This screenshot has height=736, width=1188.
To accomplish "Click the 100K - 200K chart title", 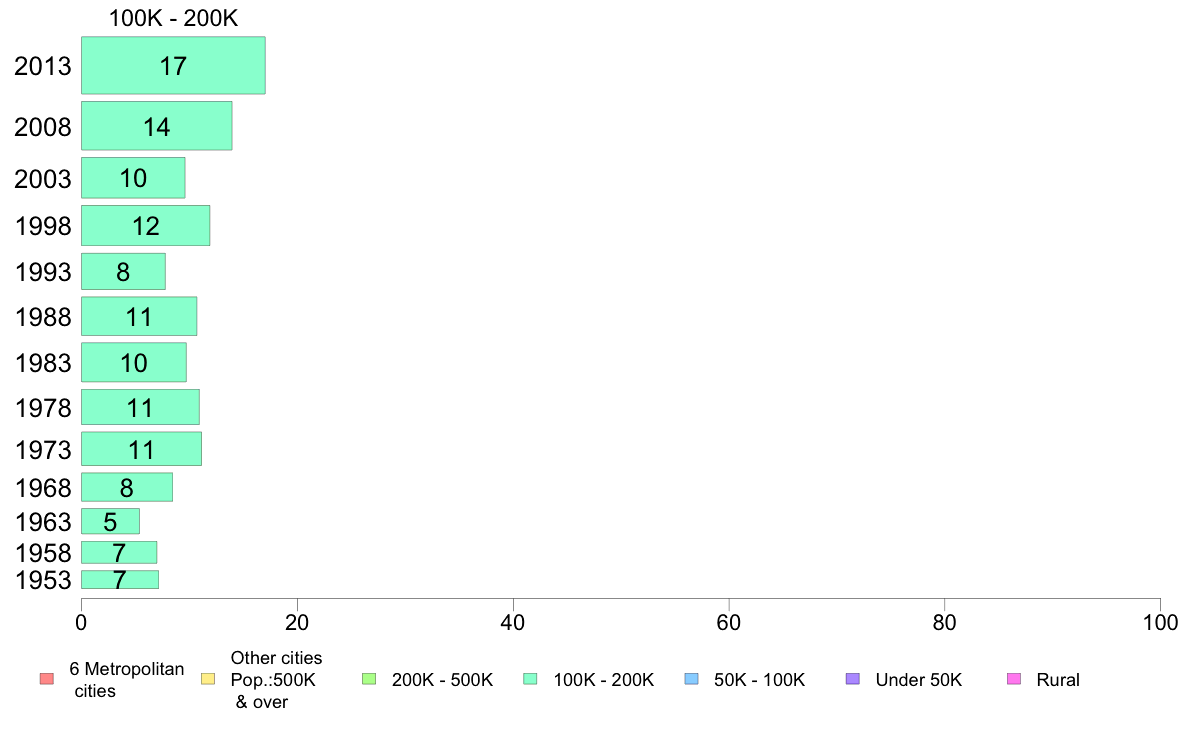I will pyautogui.click(x=174, y=18).
